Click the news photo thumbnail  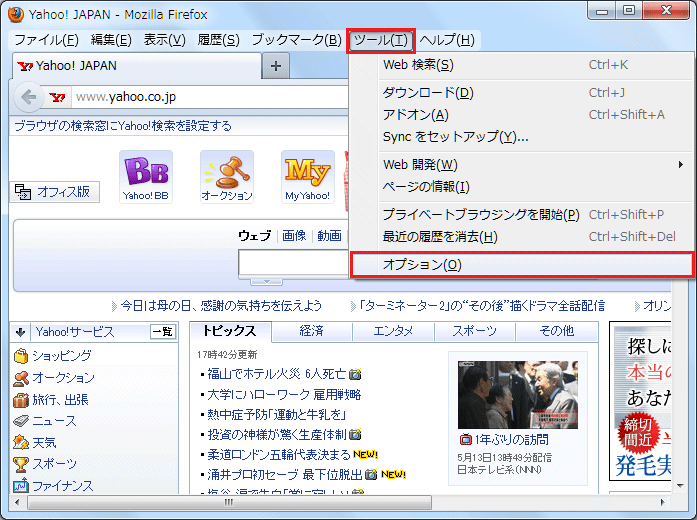pos(518,395)
